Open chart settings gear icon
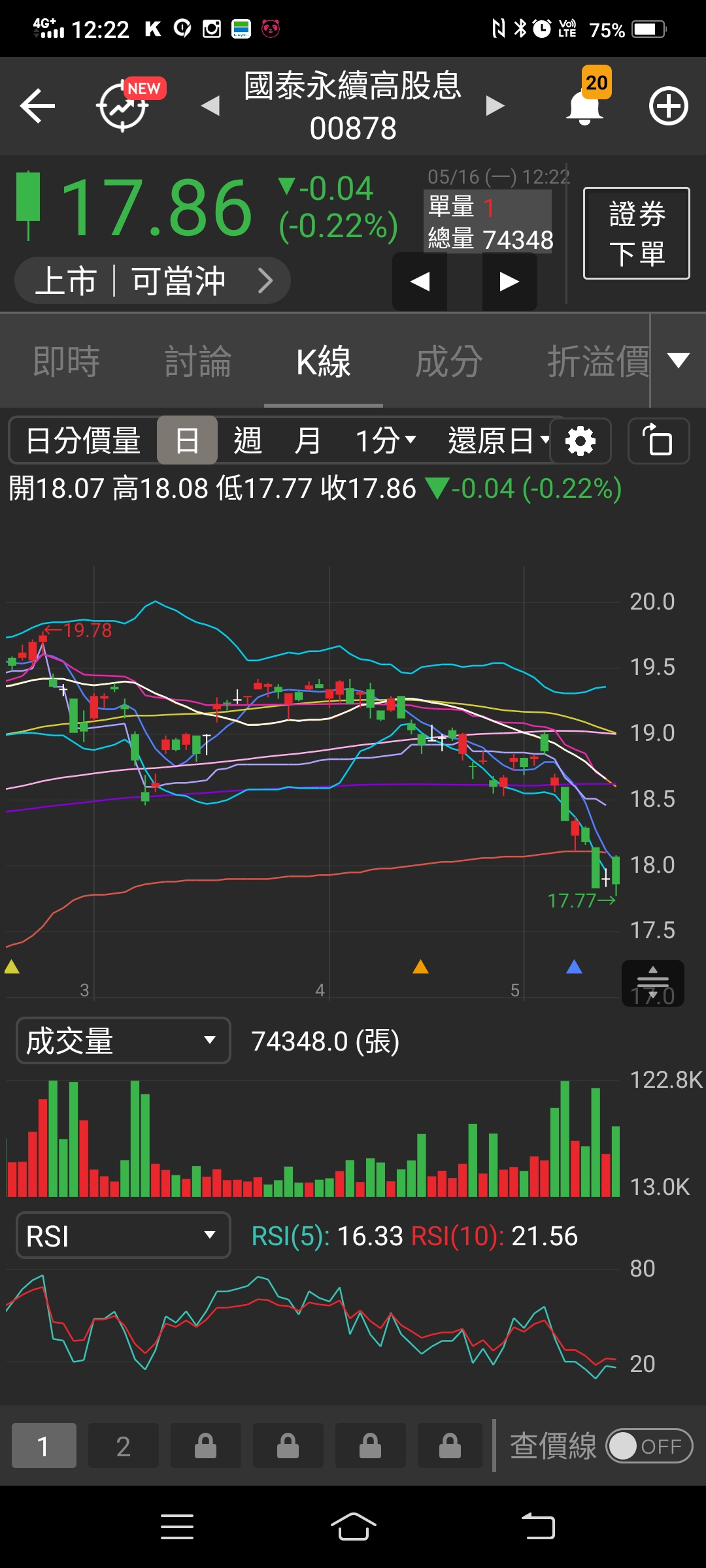 (x=580, y=441)
